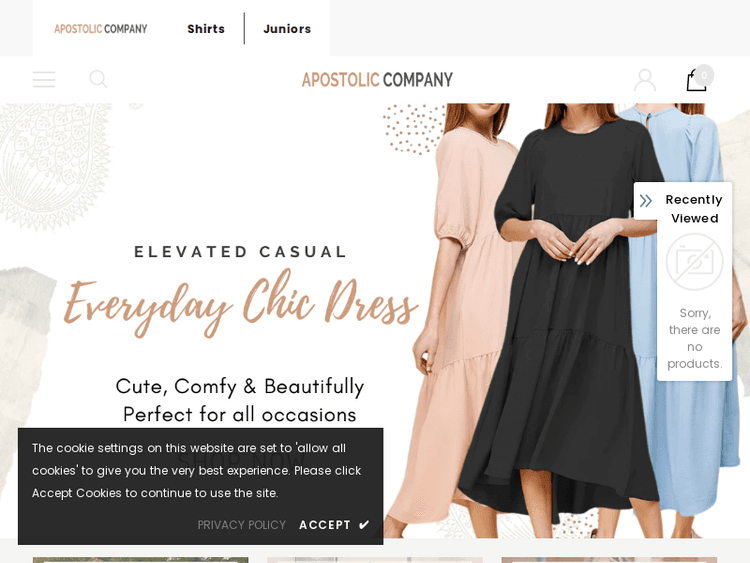
Task: Click the no-image placeholder icon
Action: (x=695, y=262)
